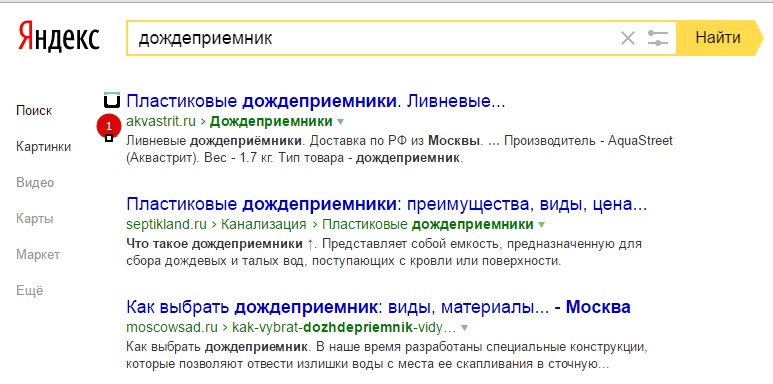Switch to the Картинки section
773x384 pixels.
[x=43, y=146]
